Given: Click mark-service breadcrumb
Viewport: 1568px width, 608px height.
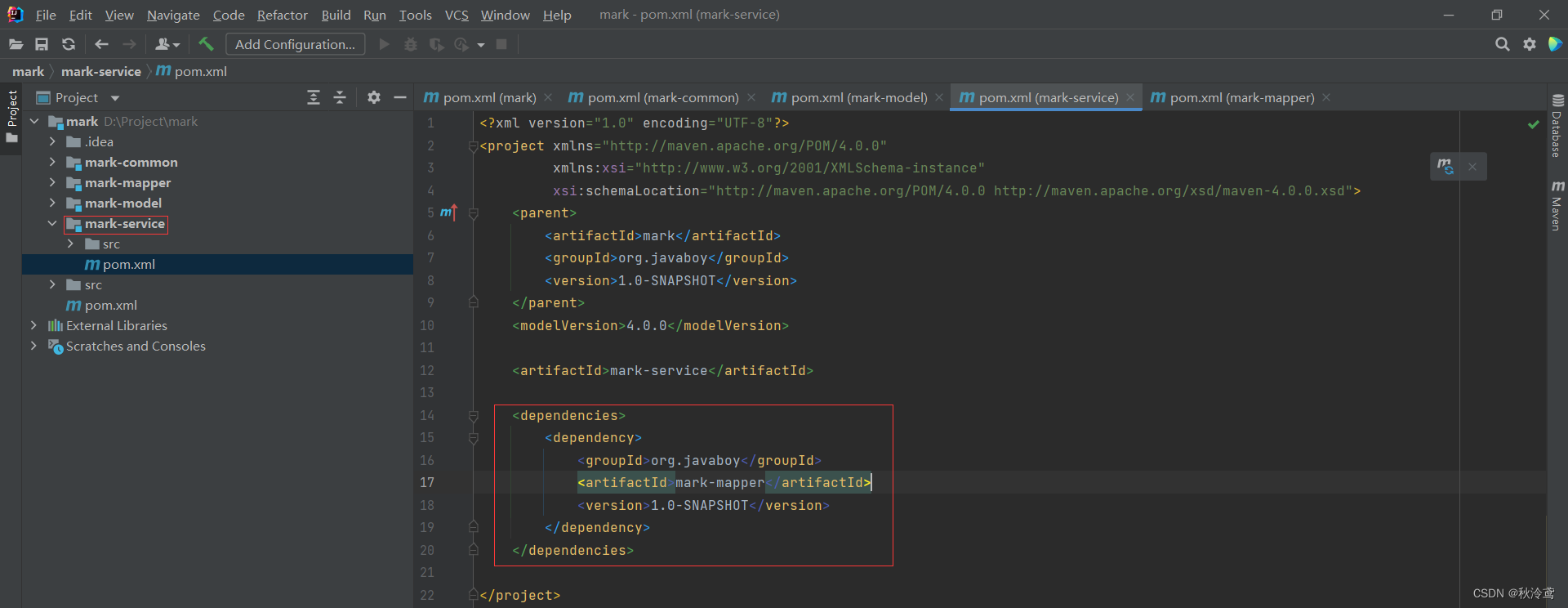Looking at the screenshot, I should click(x=101, y=71).
